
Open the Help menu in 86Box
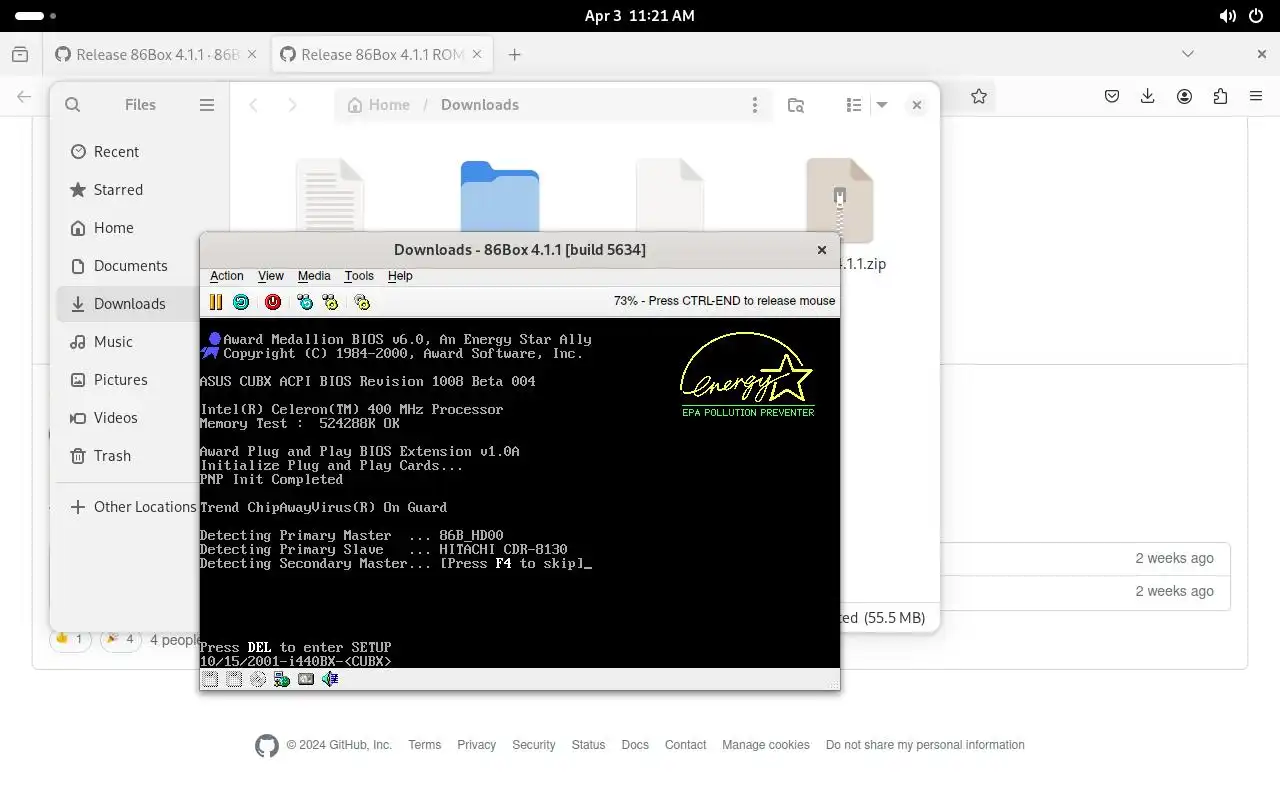coord(400,276)
